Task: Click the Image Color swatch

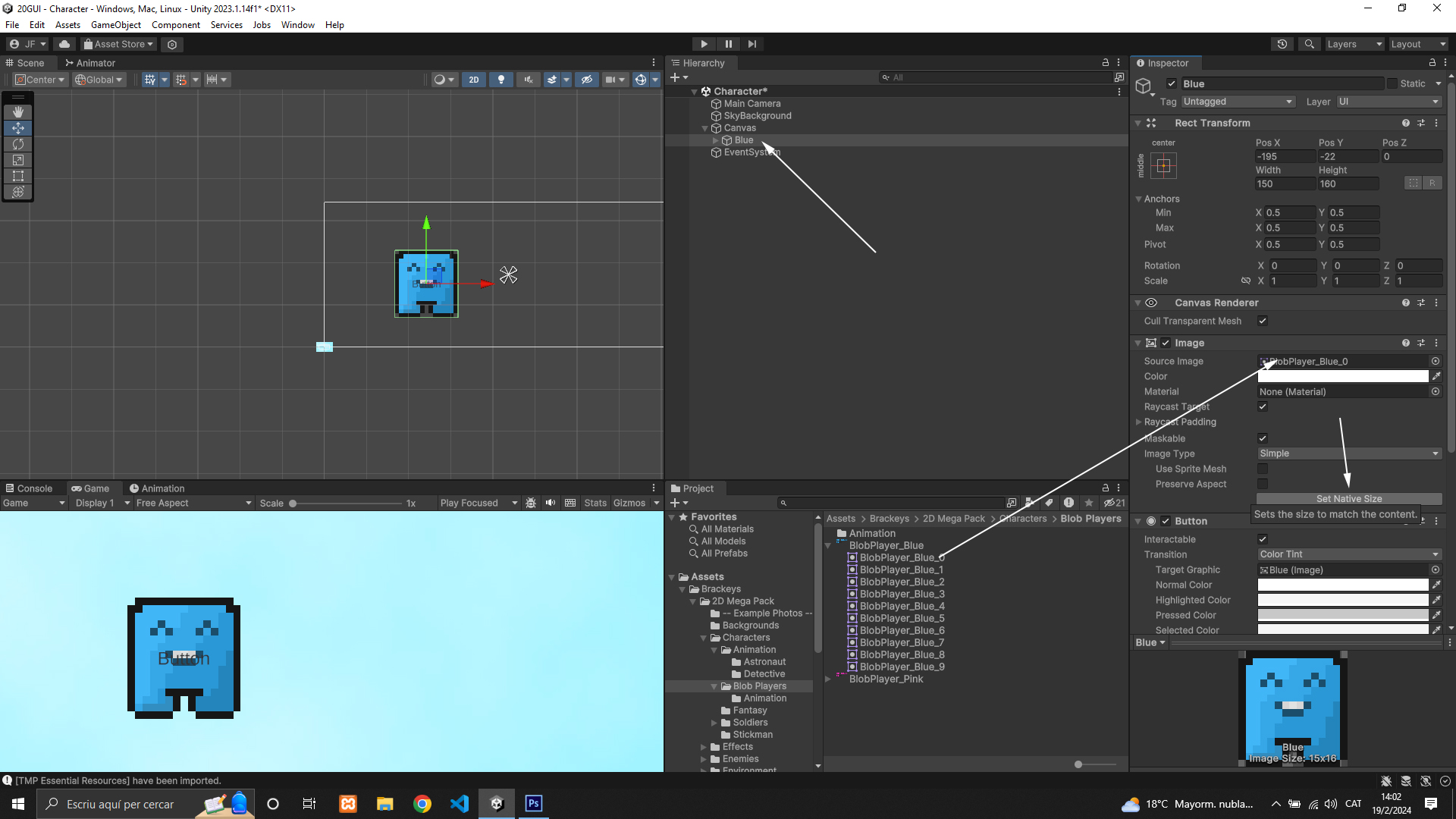Action: 1342,376
